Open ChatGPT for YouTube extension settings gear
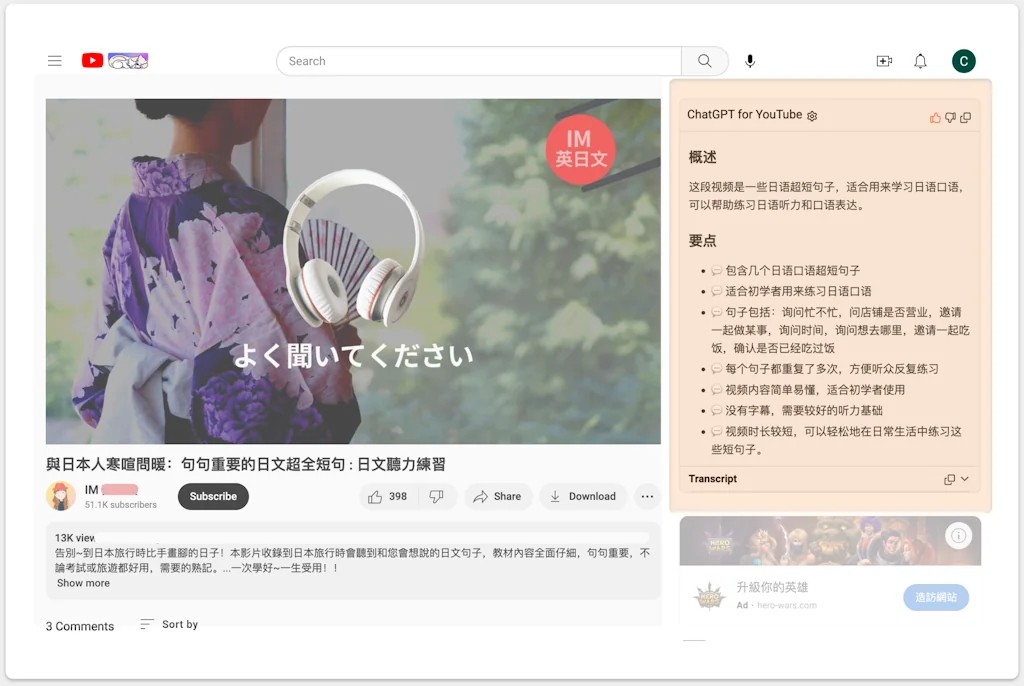The image size is (1024, 686). (x=812, y=115)
